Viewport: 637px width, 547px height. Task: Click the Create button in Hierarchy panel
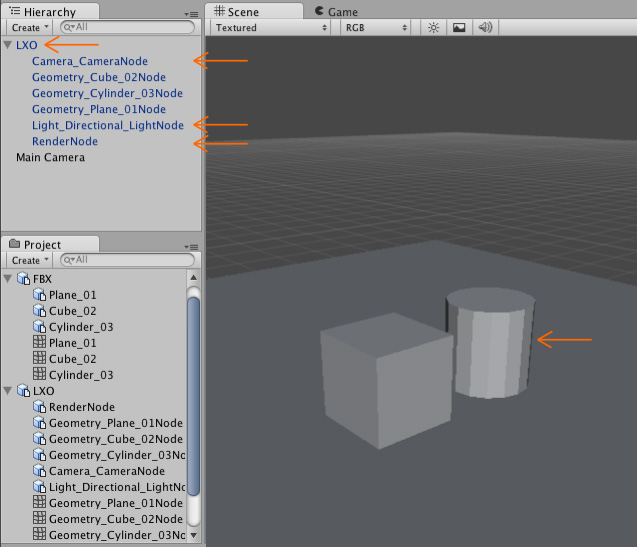(29, 28)
